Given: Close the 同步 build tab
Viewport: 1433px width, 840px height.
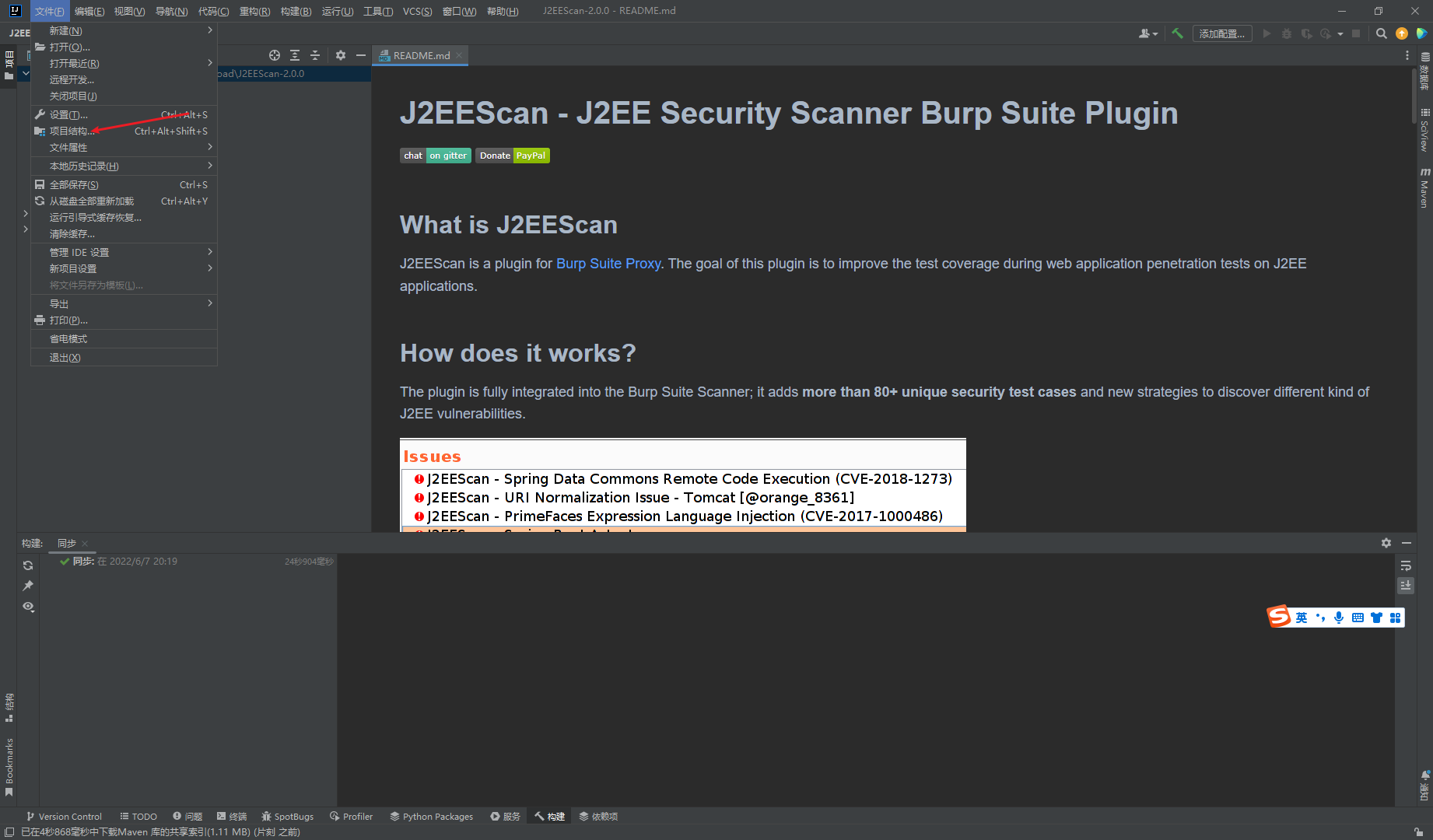Looking at the screenshot, I should click(x=85, y=544).
